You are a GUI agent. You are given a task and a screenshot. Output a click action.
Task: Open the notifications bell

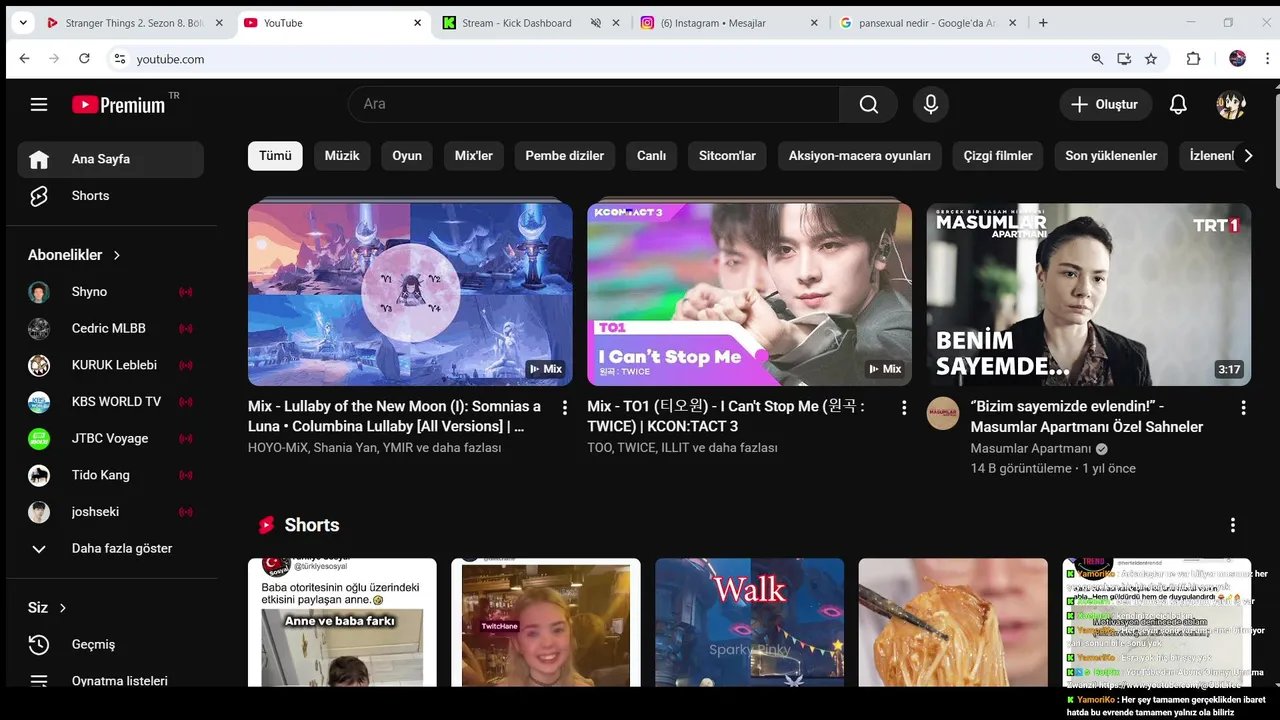click(x=1178, y=104)
